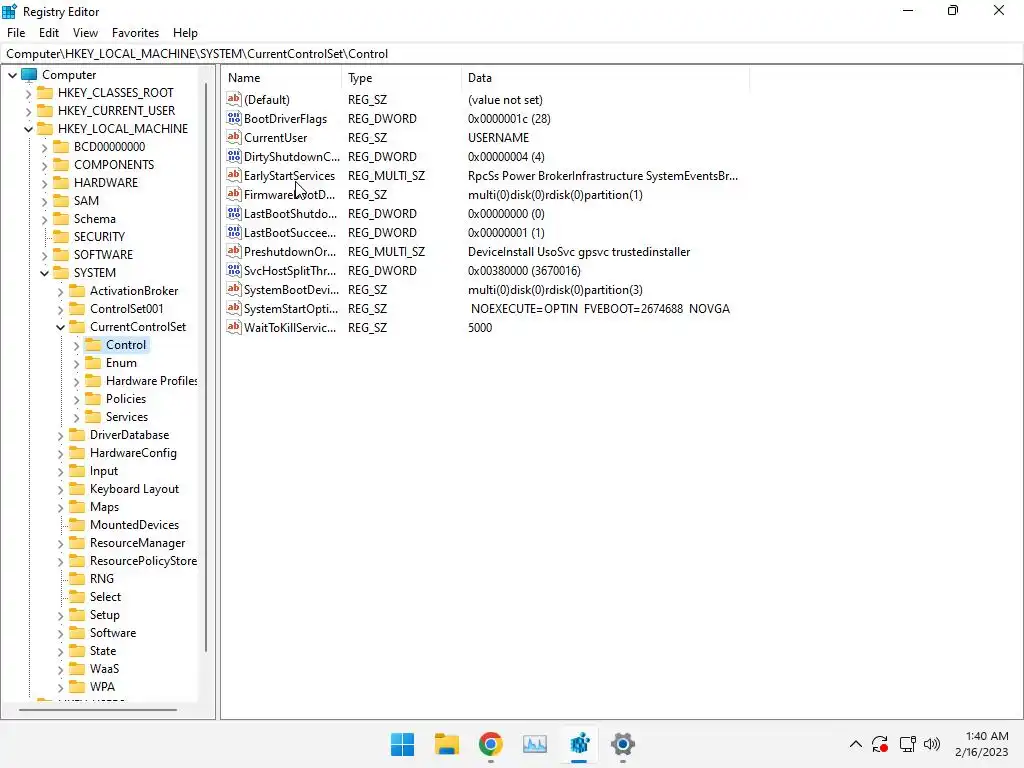Select the Policies folder icon
Viewport: 1024px width, 768px height.
[x=93, y=398]
